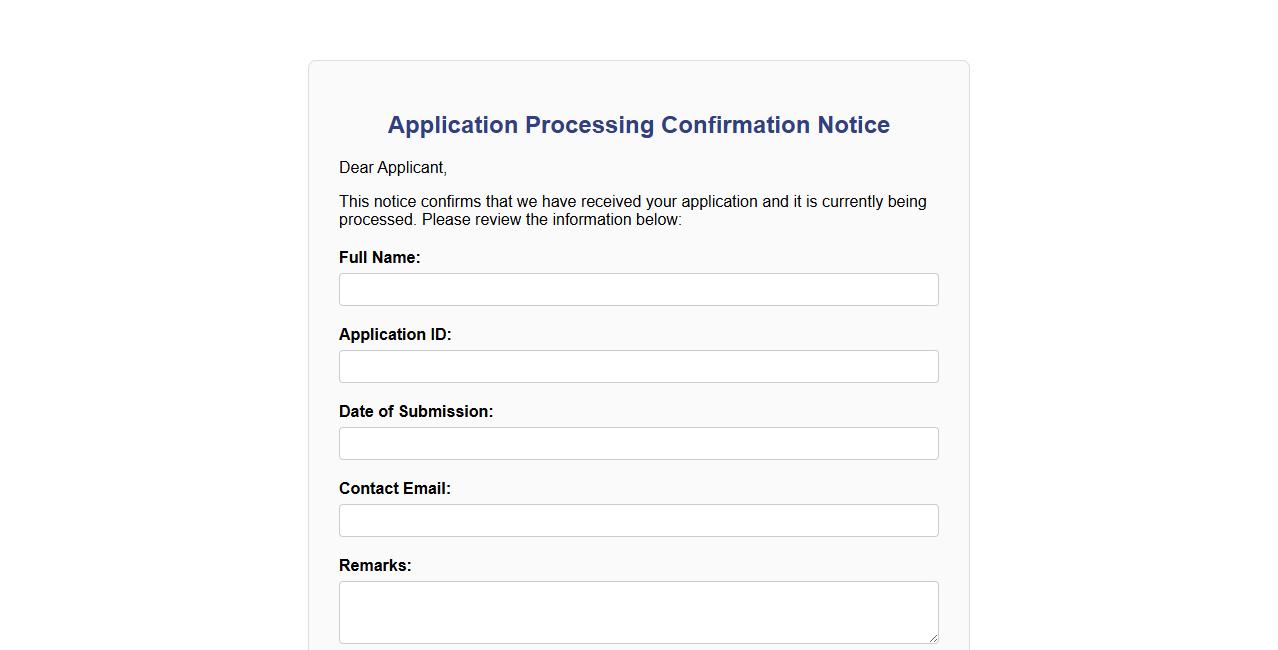Click into the Contact Email input
1278x650 pixels.
coord(638,521)
